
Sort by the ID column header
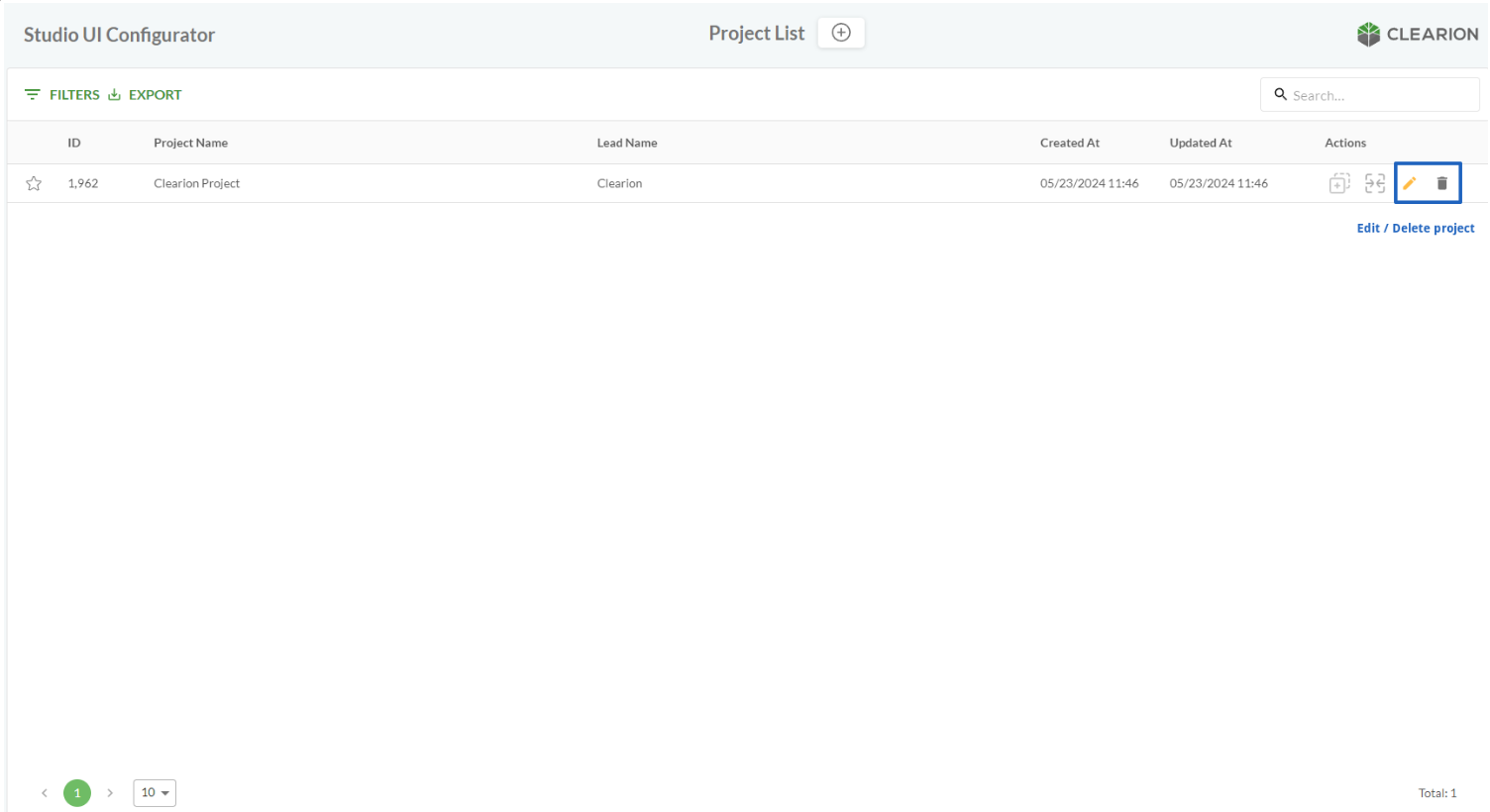pyautogui.click(x=74, y=143)
